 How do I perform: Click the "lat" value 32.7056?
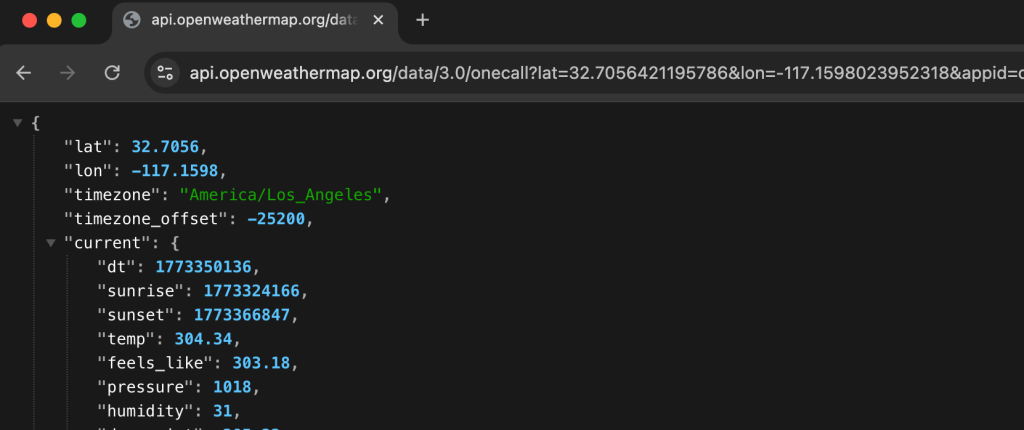pyautogui.click(x=168, y=146)
